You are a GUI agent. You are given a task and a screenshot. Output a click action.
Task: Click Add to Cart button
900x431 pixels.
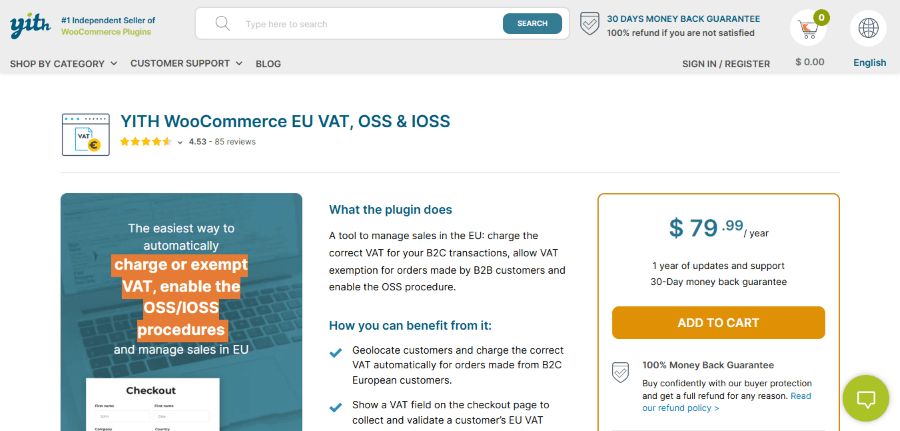tap(718, 323)
